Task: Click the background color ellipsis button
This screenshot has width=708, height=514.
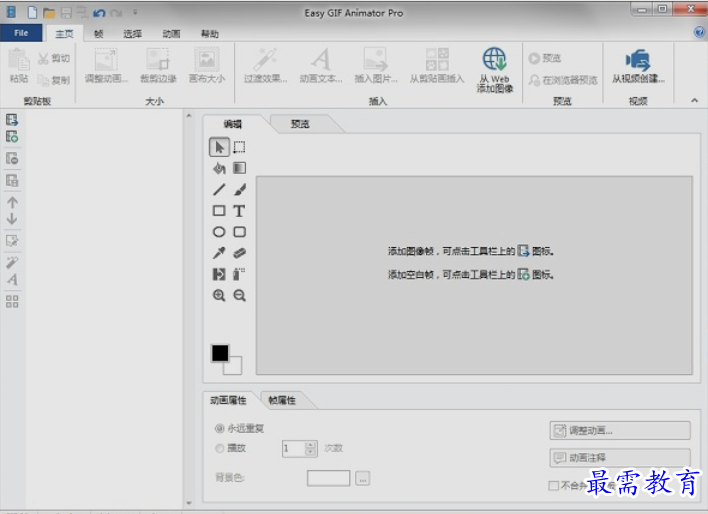Action: (x=363, y=478)
